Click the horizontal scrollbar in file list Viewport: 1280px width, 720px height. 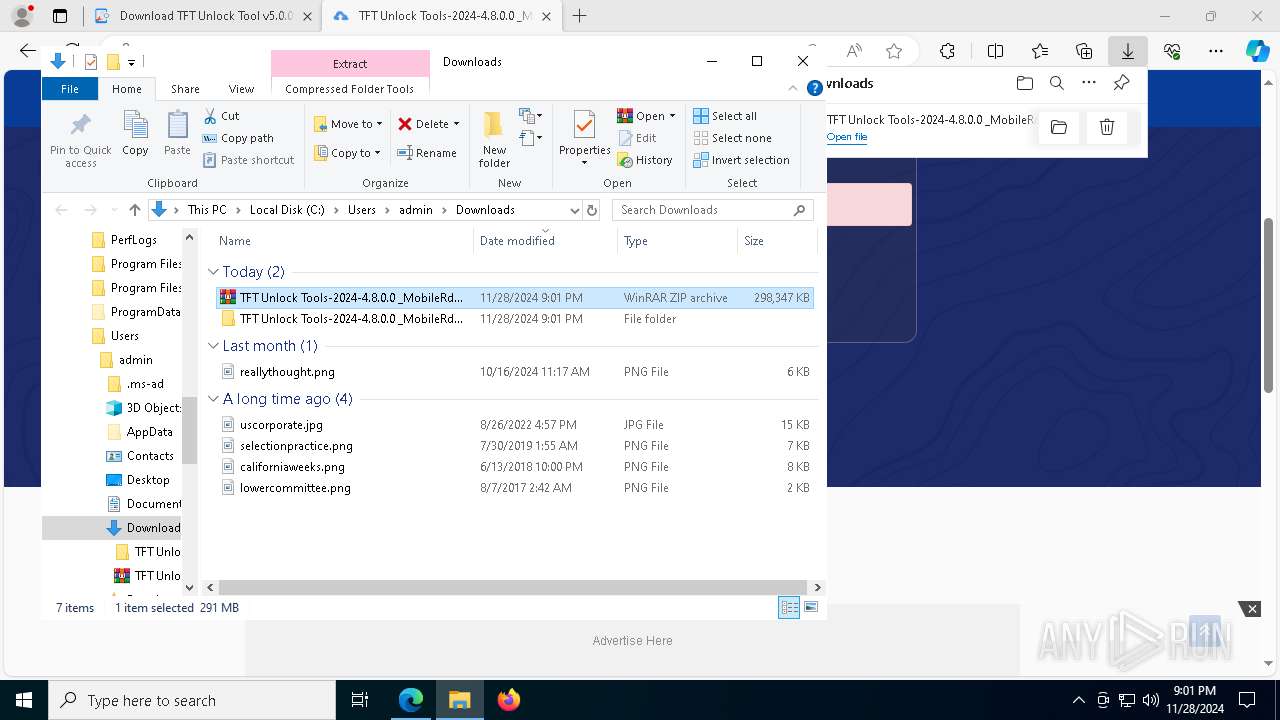tap(512, 587)
